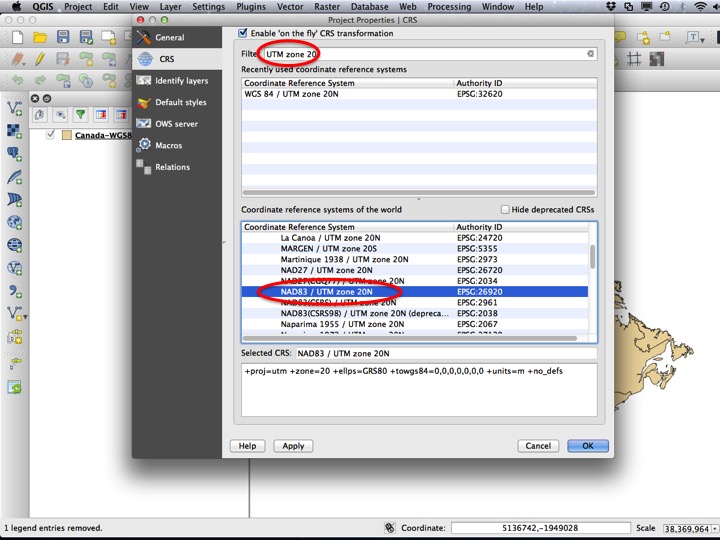
Task: Click the Save project floppy icon
Action: (63, 37)
